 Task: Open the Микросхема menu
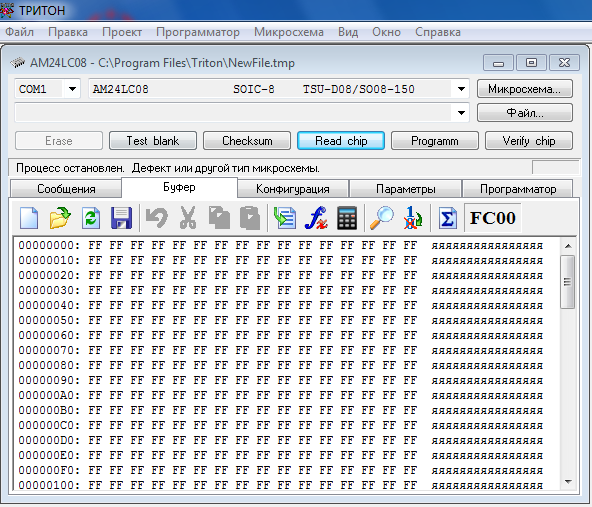289,32
